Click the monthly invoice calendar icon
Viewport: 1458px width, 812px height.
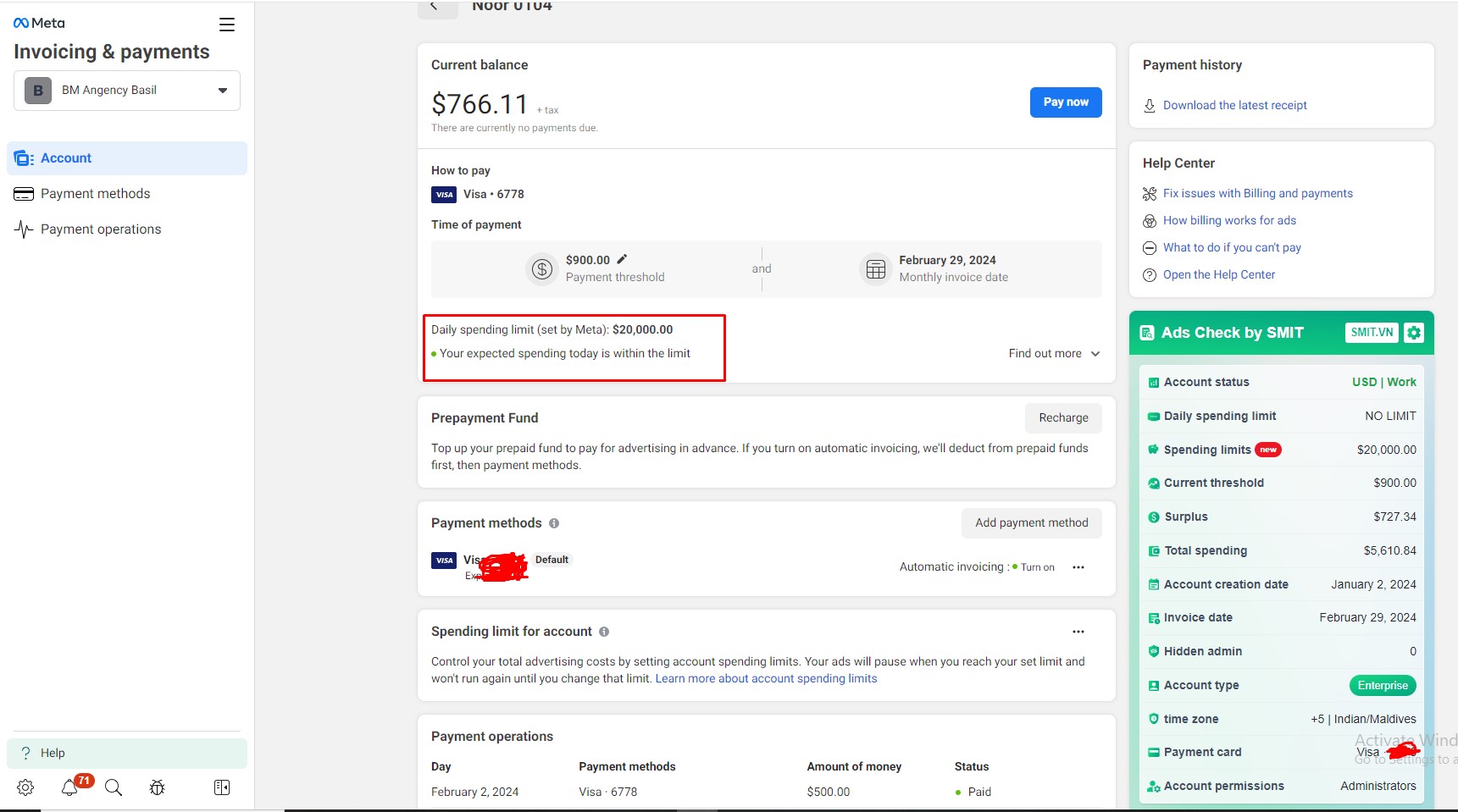coord(876,269)
